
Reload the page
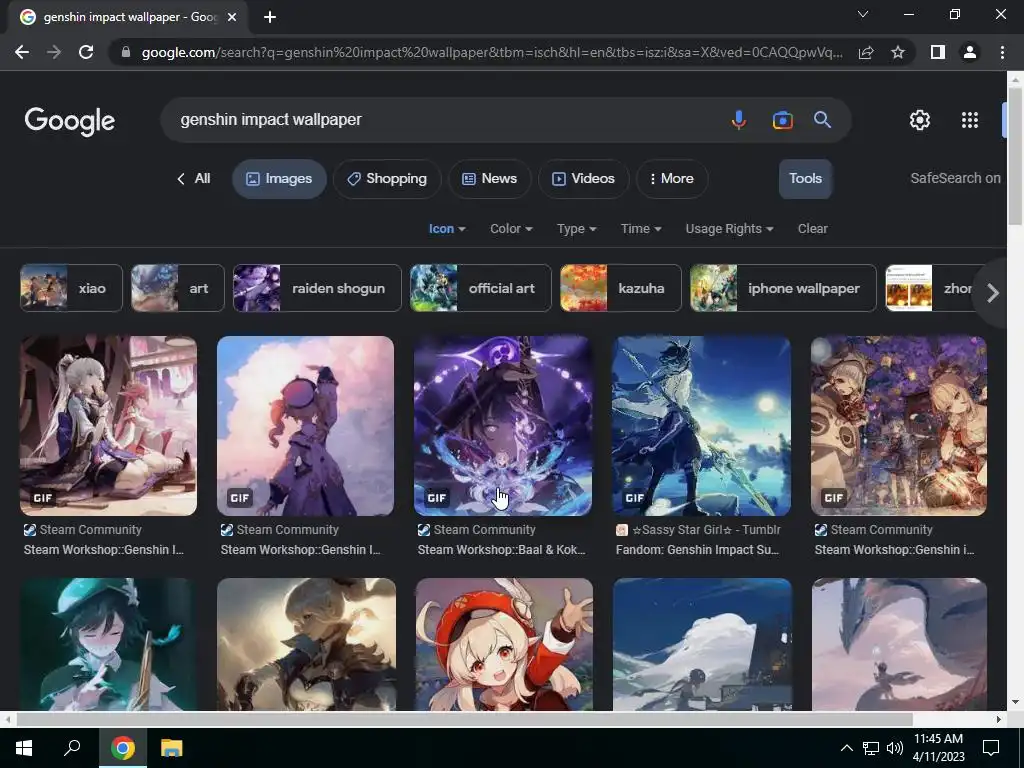[86, 52]
